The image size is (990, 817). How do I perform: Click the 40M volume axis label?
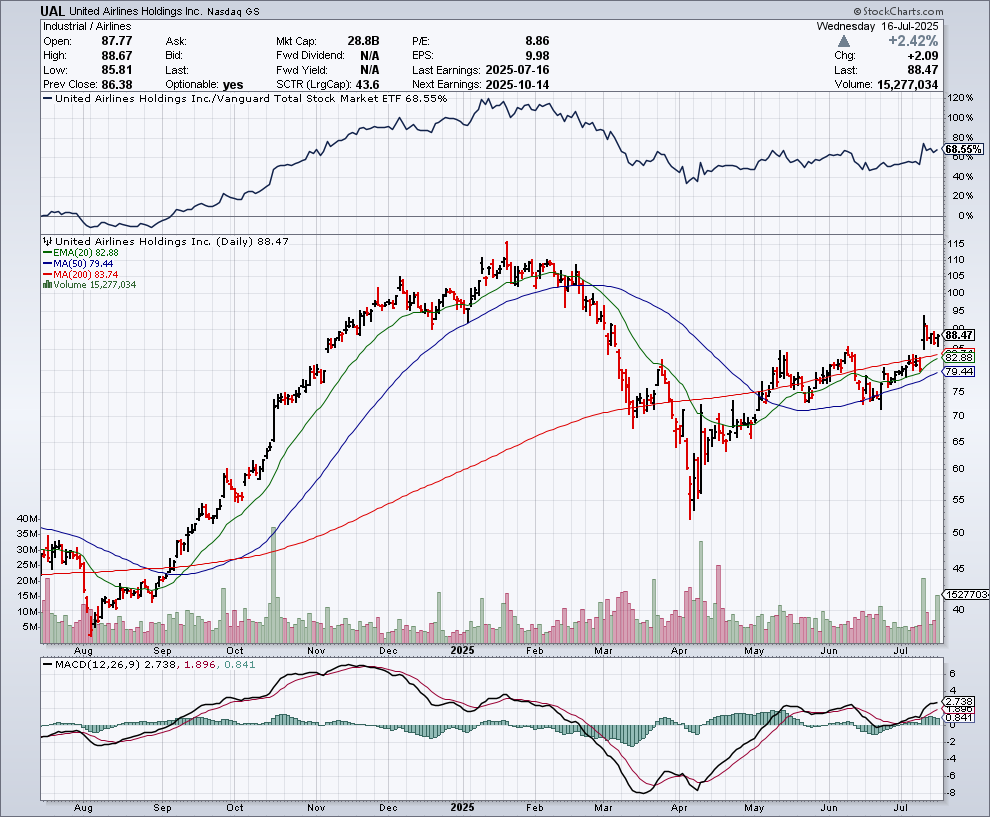click(28, 518)
